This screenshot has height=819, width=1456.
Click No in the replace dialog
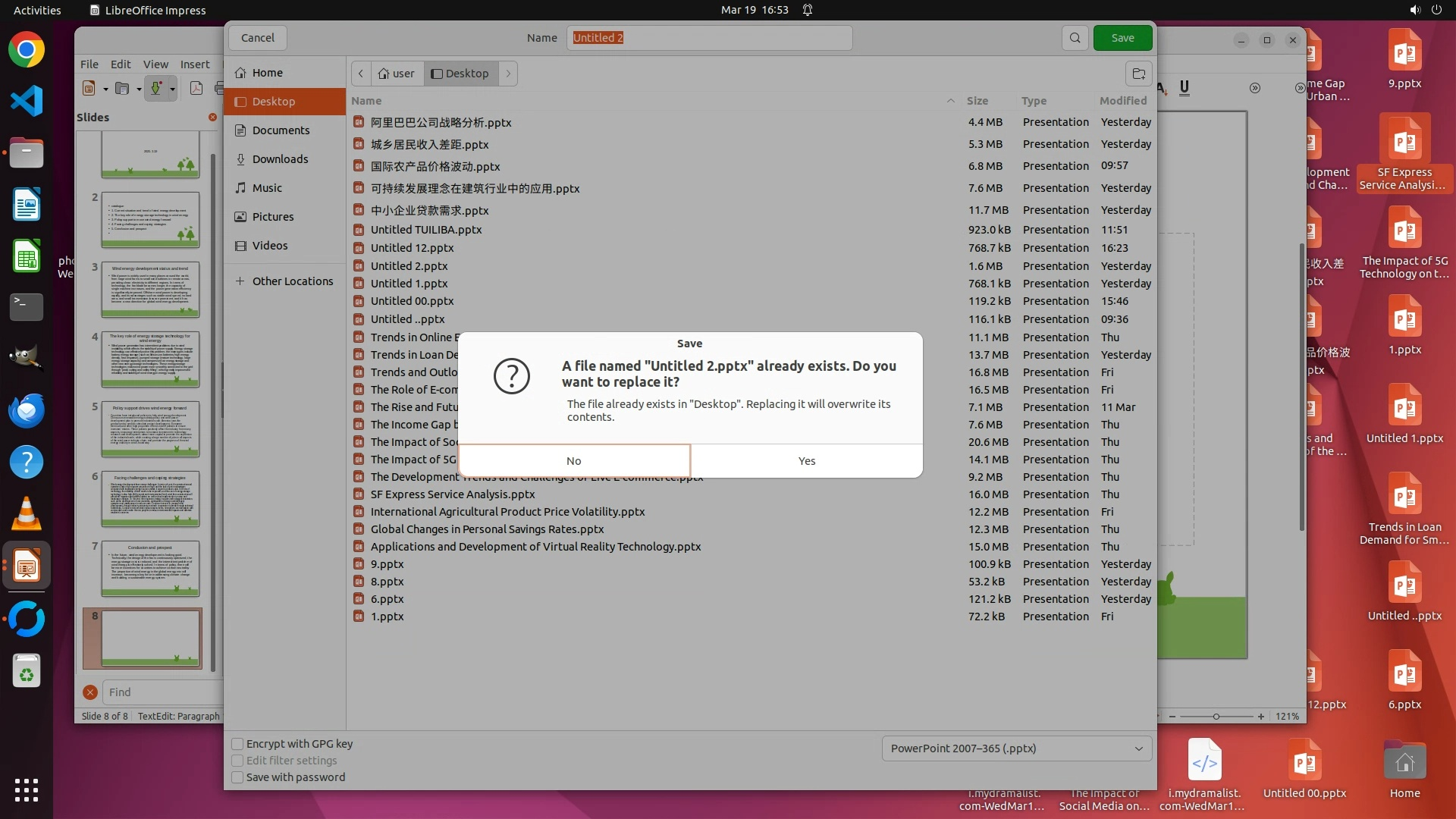[574, 461]
